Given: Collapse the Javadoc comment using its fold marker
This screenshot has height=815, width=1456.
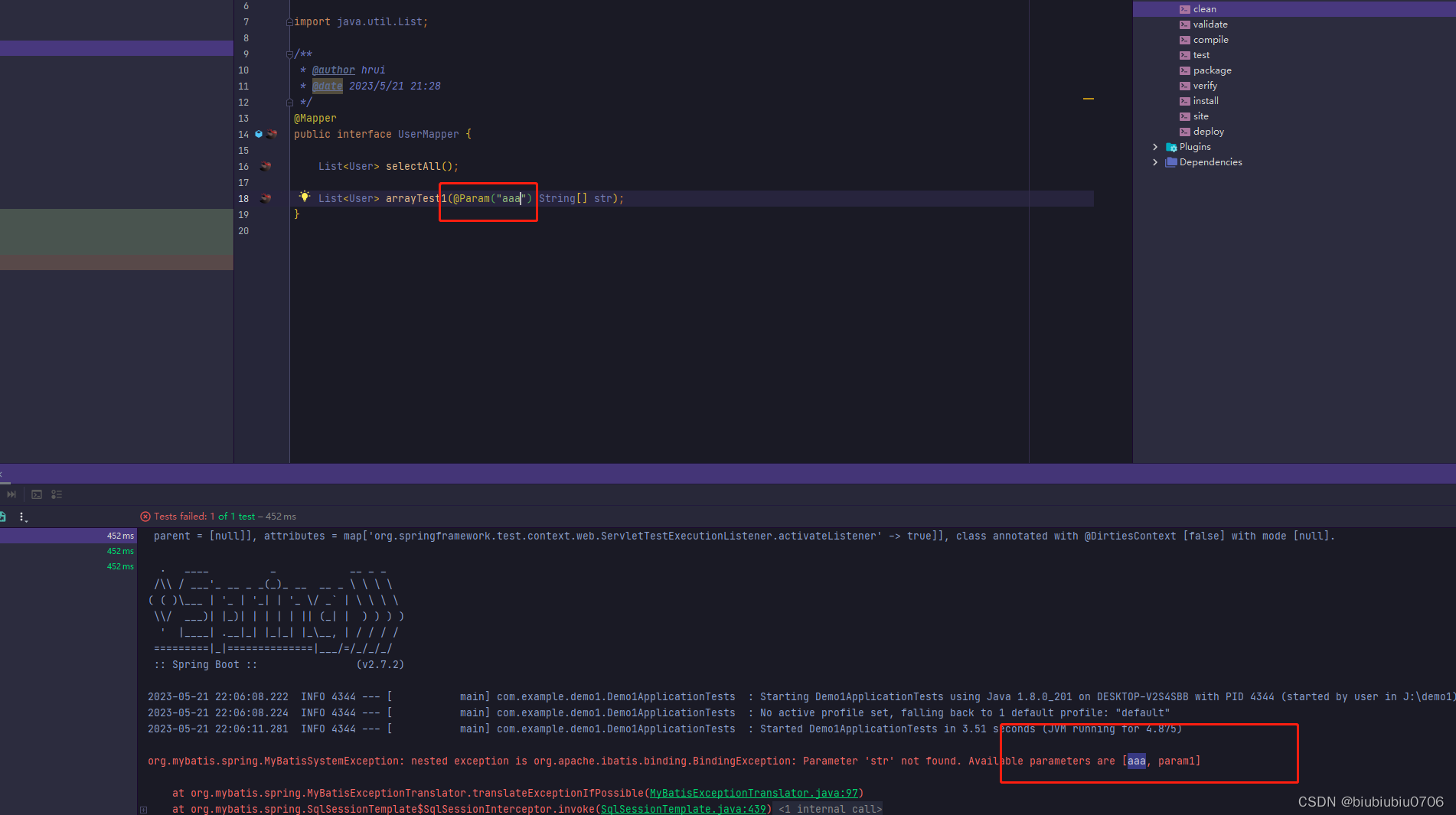Looking at the screenshot, I should click(x=289, y=54).
